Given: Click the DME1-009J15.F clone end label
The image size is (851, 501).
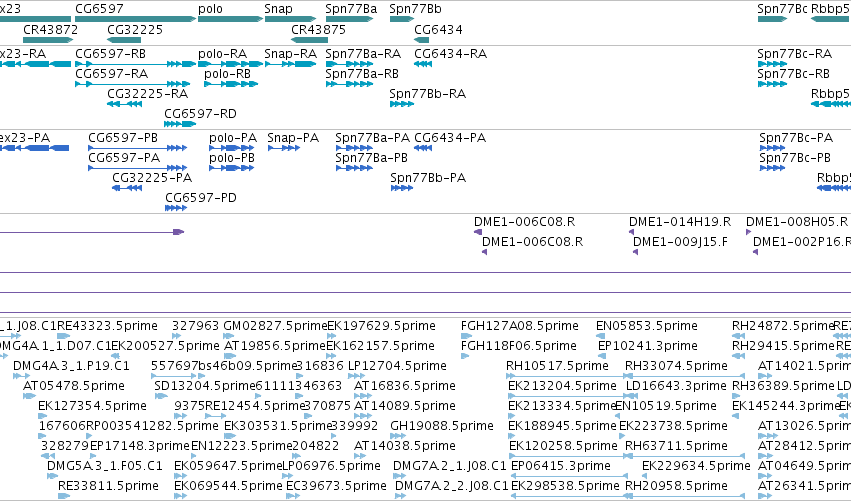Looking at the screenshot, I should click(680, 242).
